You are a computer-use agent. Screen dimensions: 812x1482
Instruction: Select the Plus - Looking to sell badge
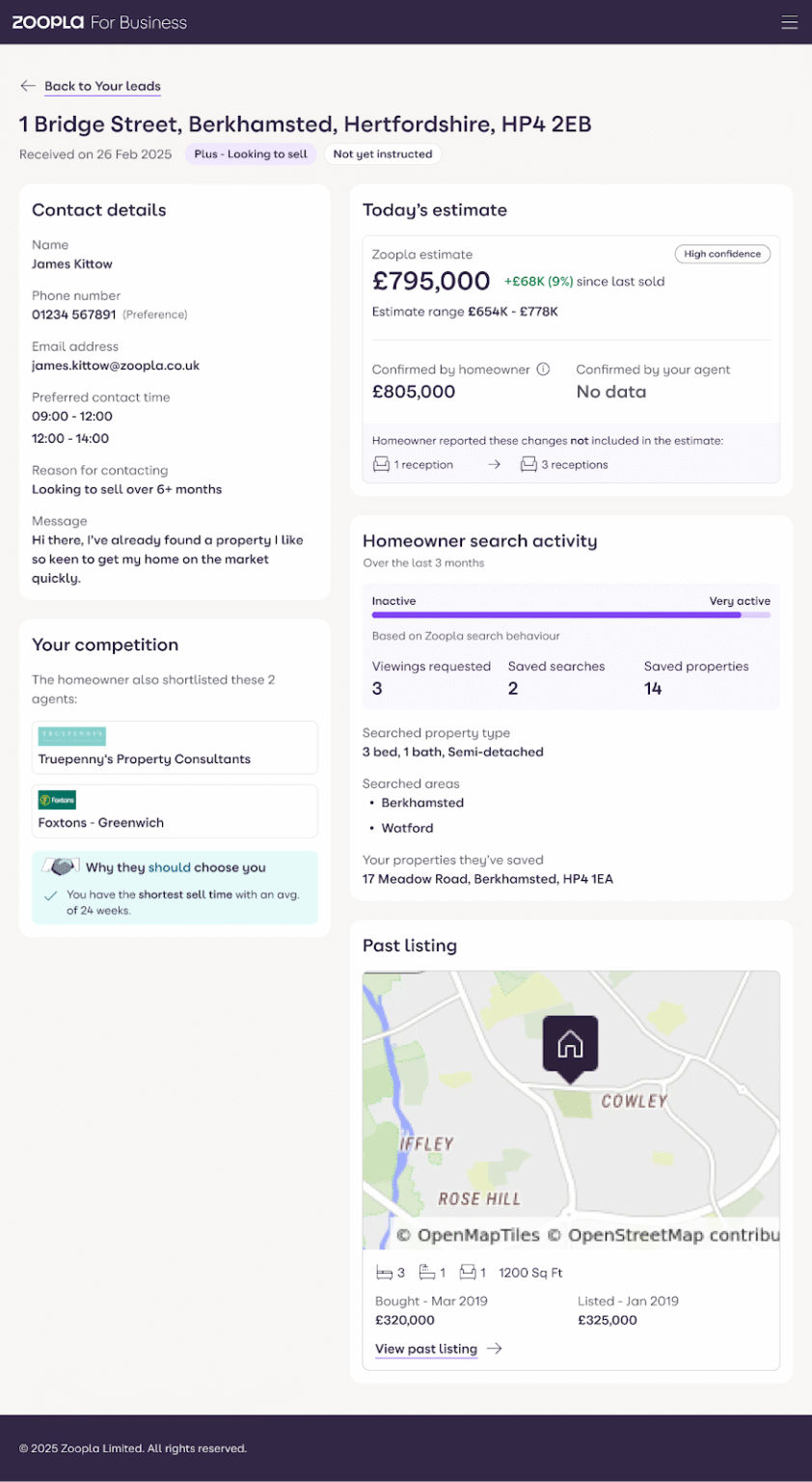tap(250, 153)
